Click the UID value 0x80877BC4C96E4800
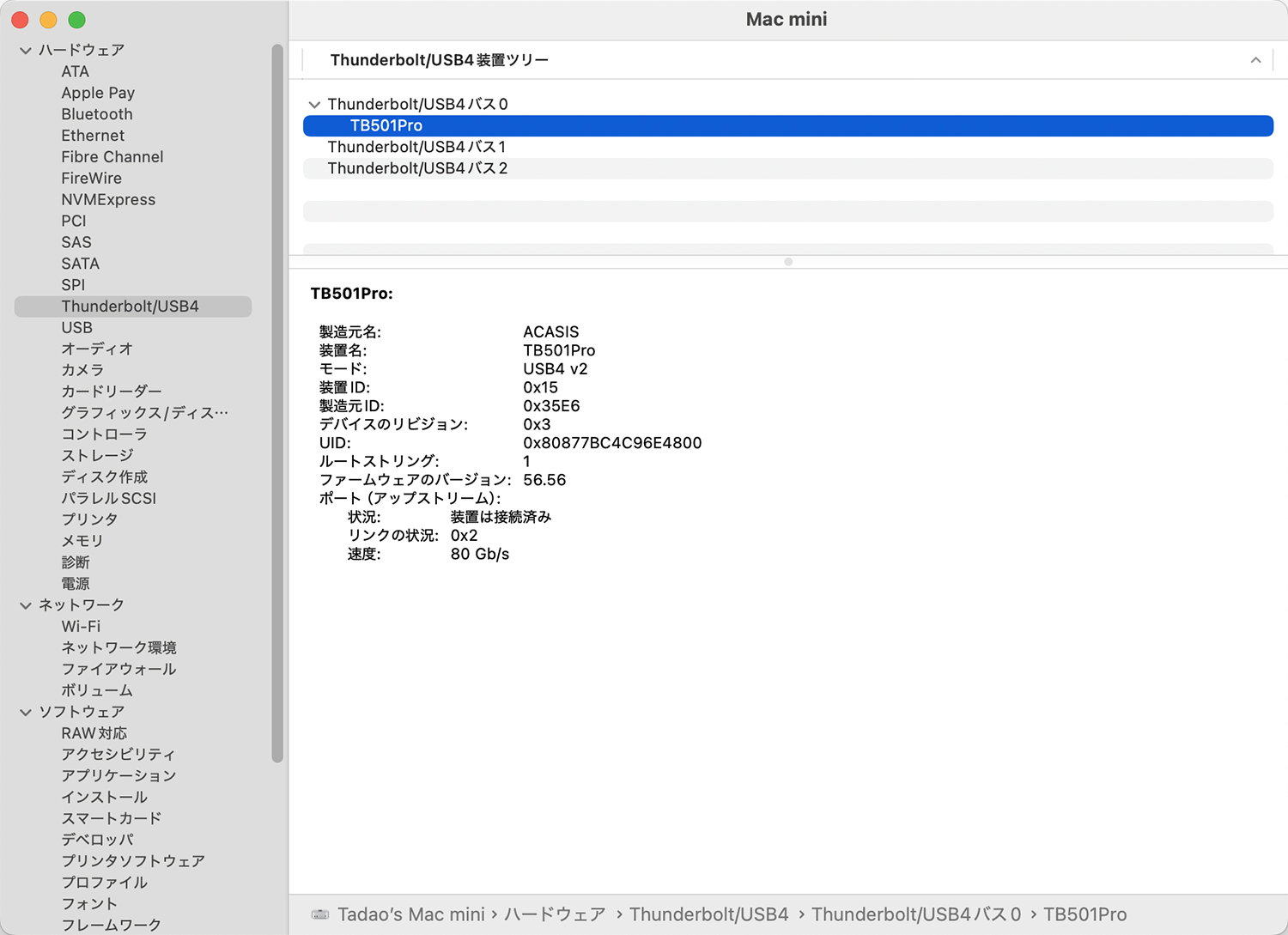The width and height of the screenshot is (1288, 935). (612, 443)
